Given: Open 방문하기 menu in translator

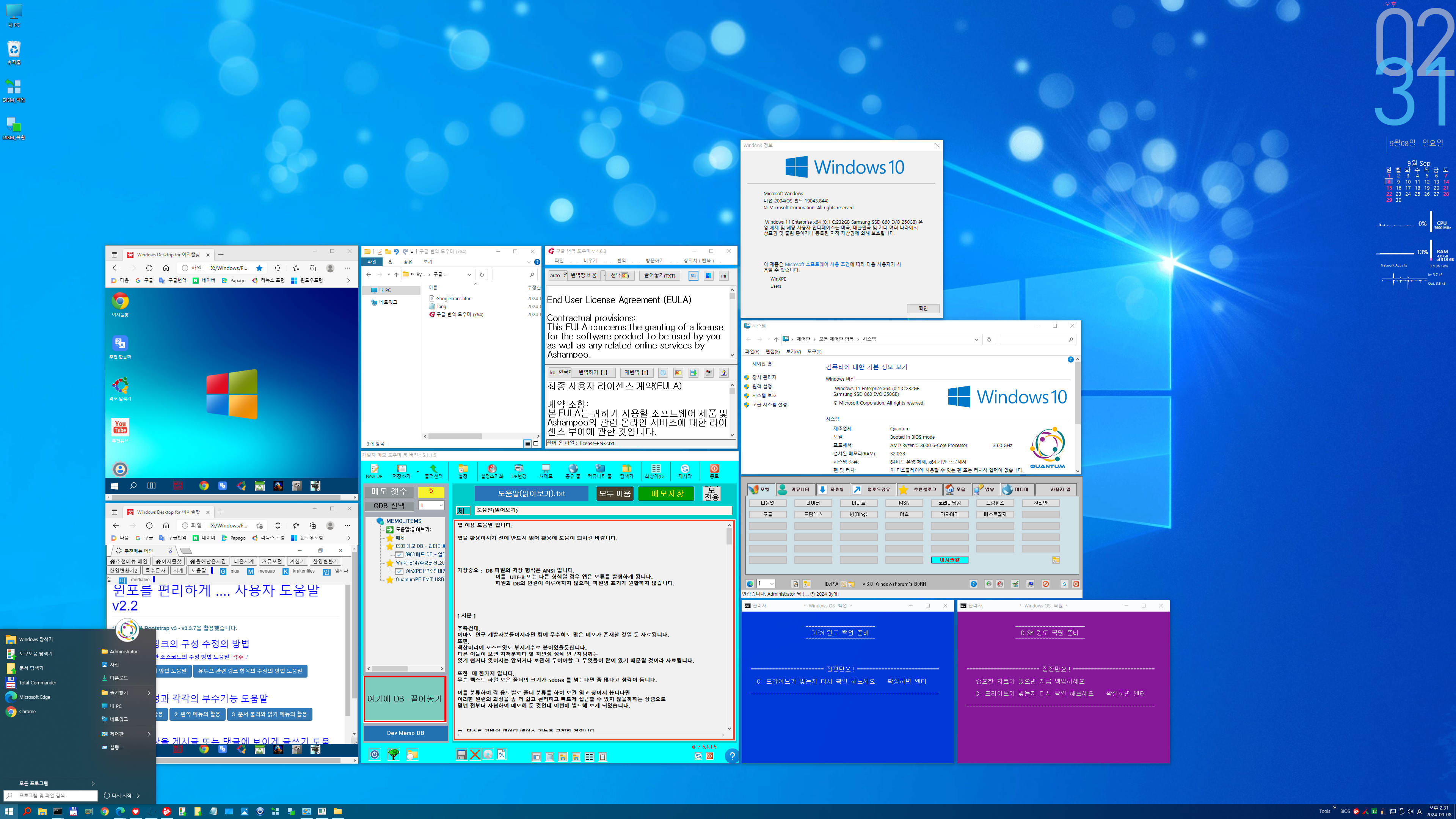Looking at the screenshot, I should [654, 260].
